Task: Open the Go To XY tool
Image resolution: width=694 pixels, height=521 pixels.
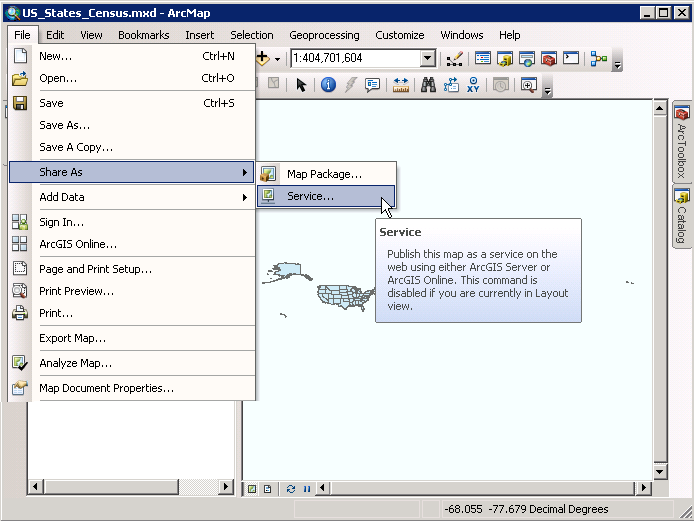Action: point(473,85)
